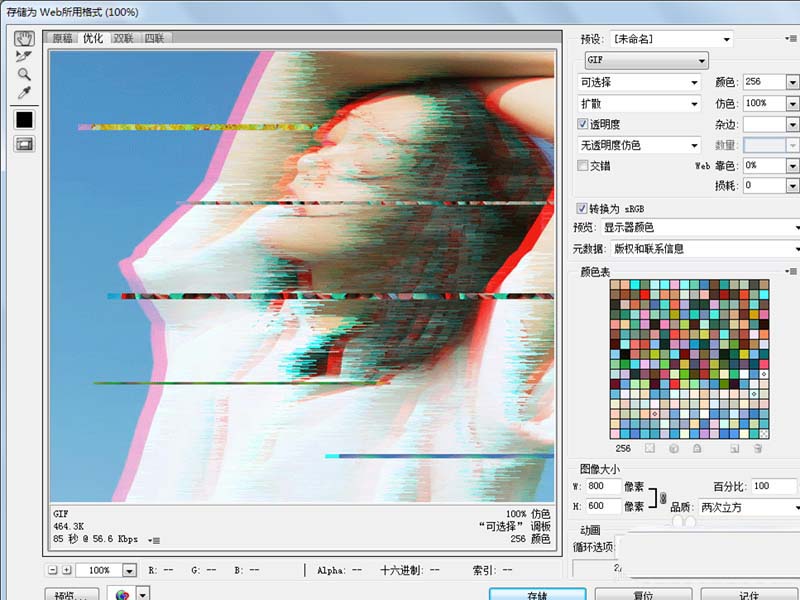Click the constrain proportions link icon
The image size is (800, 600).
click(x=662, y=496)
